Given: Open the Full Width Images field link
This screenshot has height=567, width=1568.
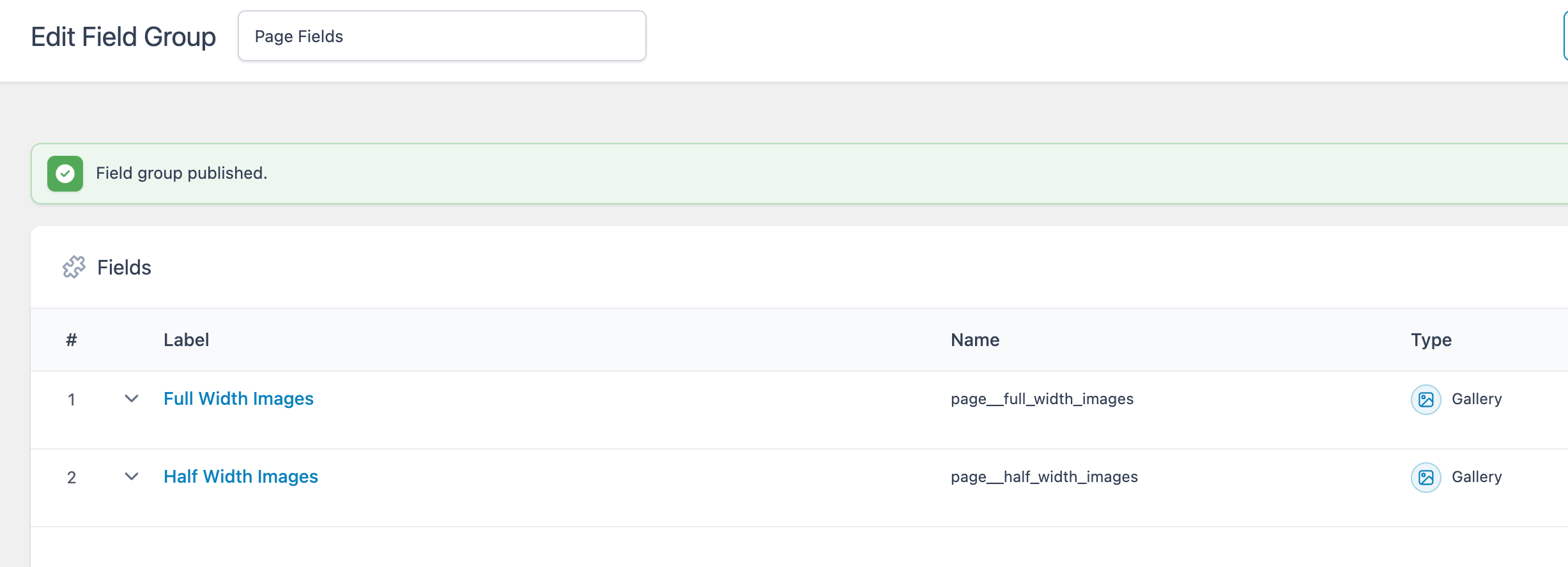Looking at the screenshot, I should coord(238,399).
